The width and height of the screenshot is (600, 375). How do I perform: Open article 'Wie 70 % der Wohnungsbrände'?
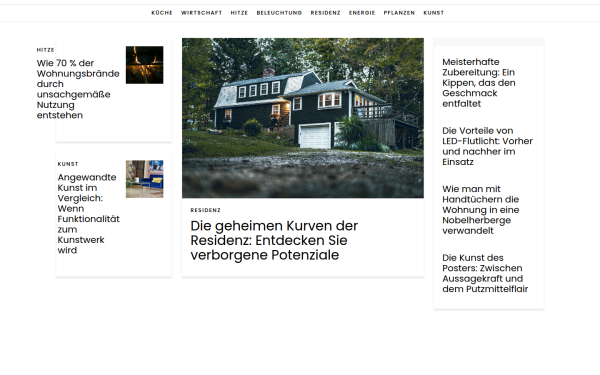click(x=78, y=89)
